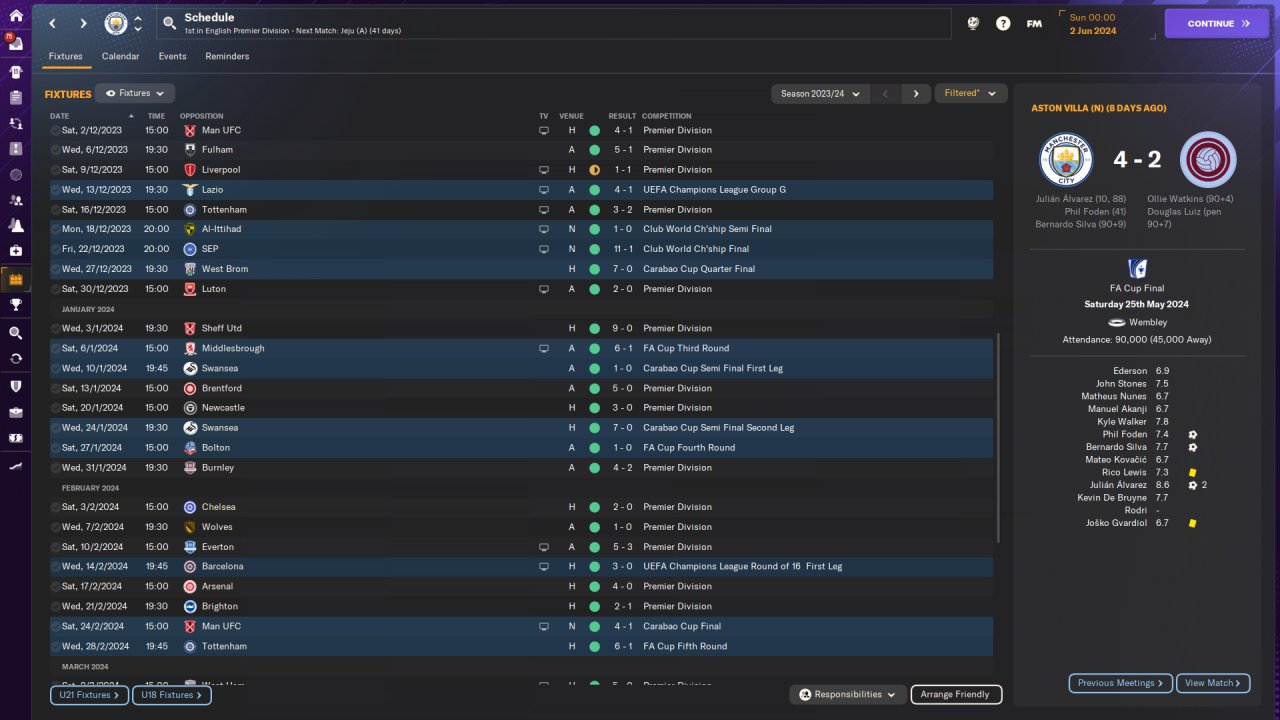Select the Barcelona Champions League fixture row

521,566
